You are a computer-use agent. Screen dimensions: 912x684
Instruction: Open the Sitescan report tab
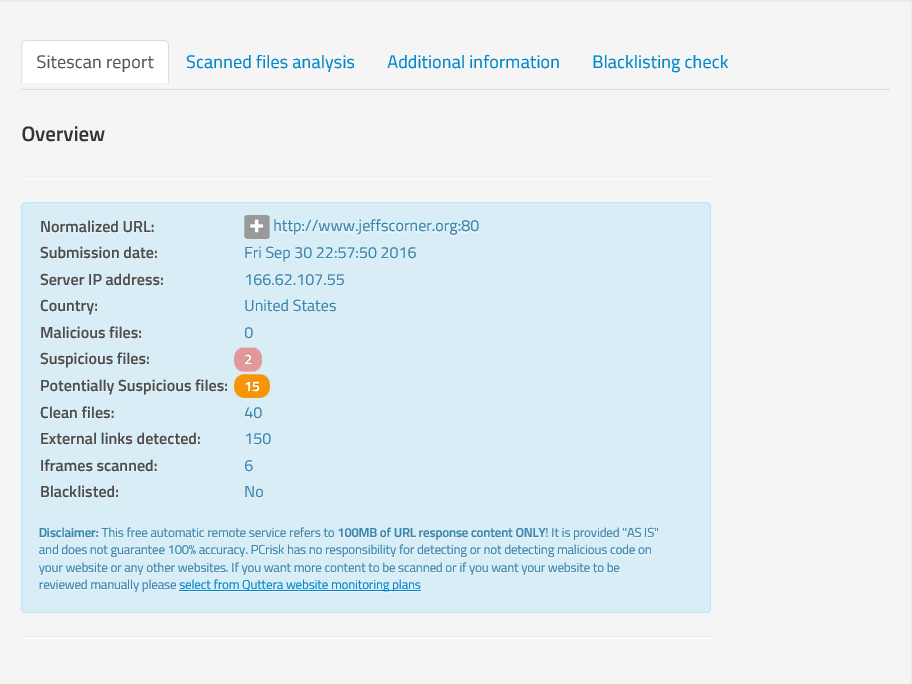coord(95,62)
